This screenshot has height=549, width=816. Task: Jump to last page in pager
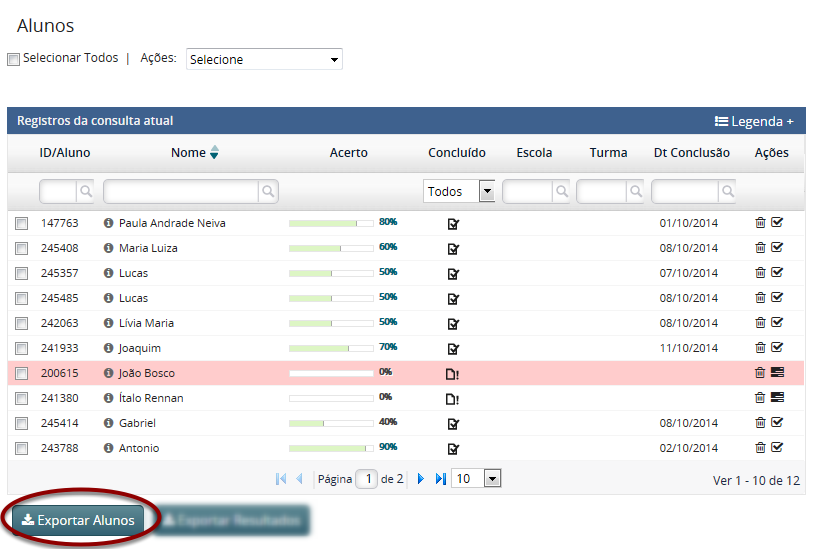coord(440,479)
